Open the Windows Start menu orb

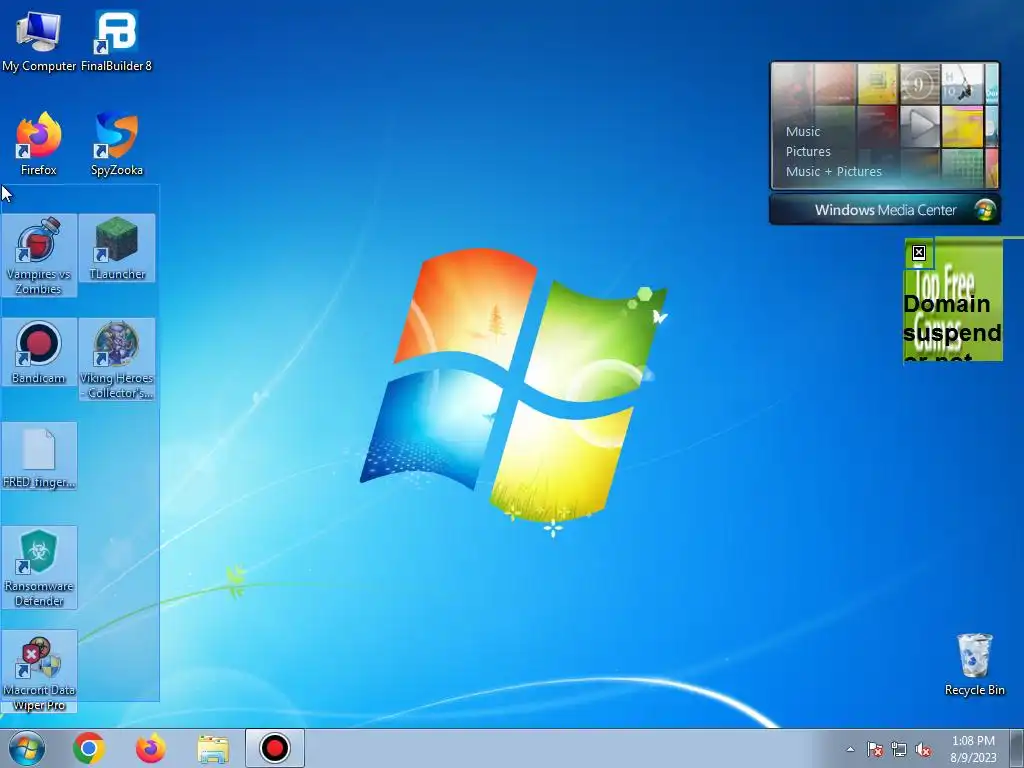pyautogui.click(x=27, y=748)
